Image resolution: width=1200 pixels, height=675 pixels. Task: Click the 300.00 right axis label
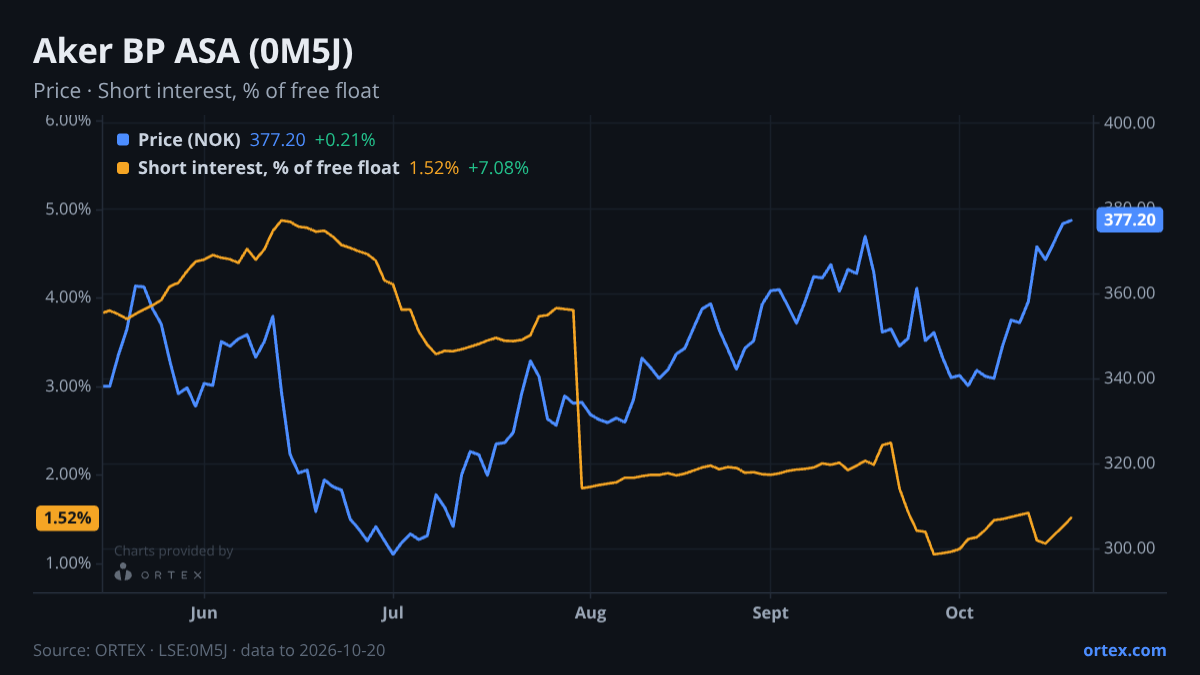(1130, 548)
